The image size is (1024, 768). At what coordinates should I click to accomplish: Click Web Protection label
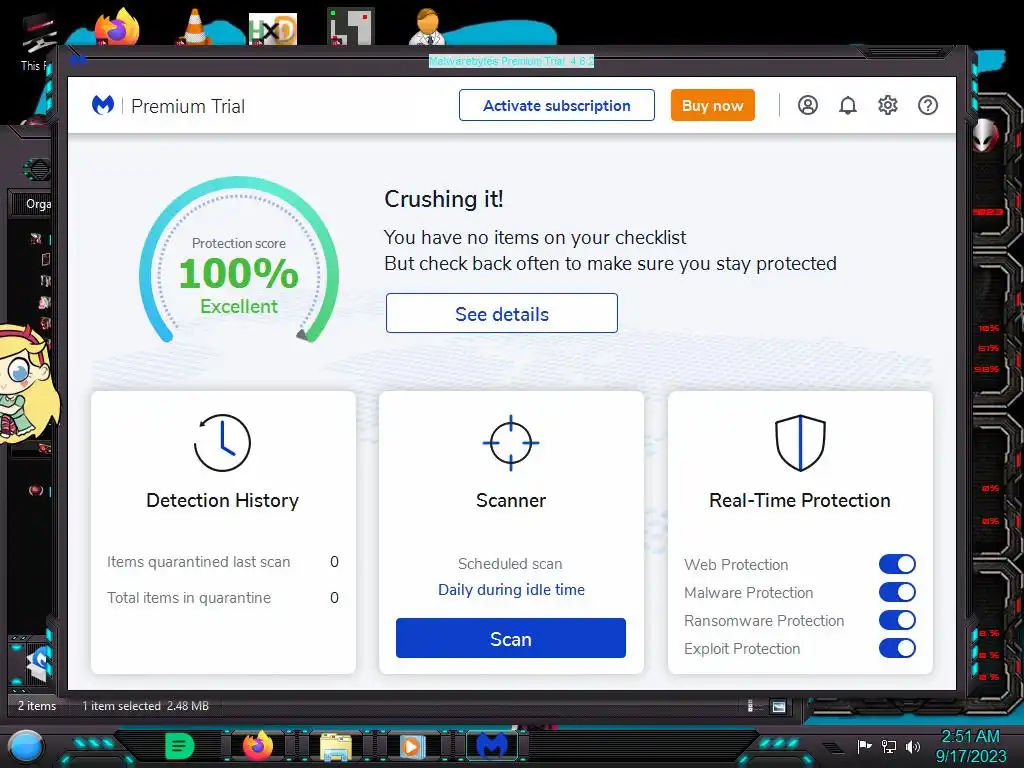pyautogui.click(x=736, y=564)
